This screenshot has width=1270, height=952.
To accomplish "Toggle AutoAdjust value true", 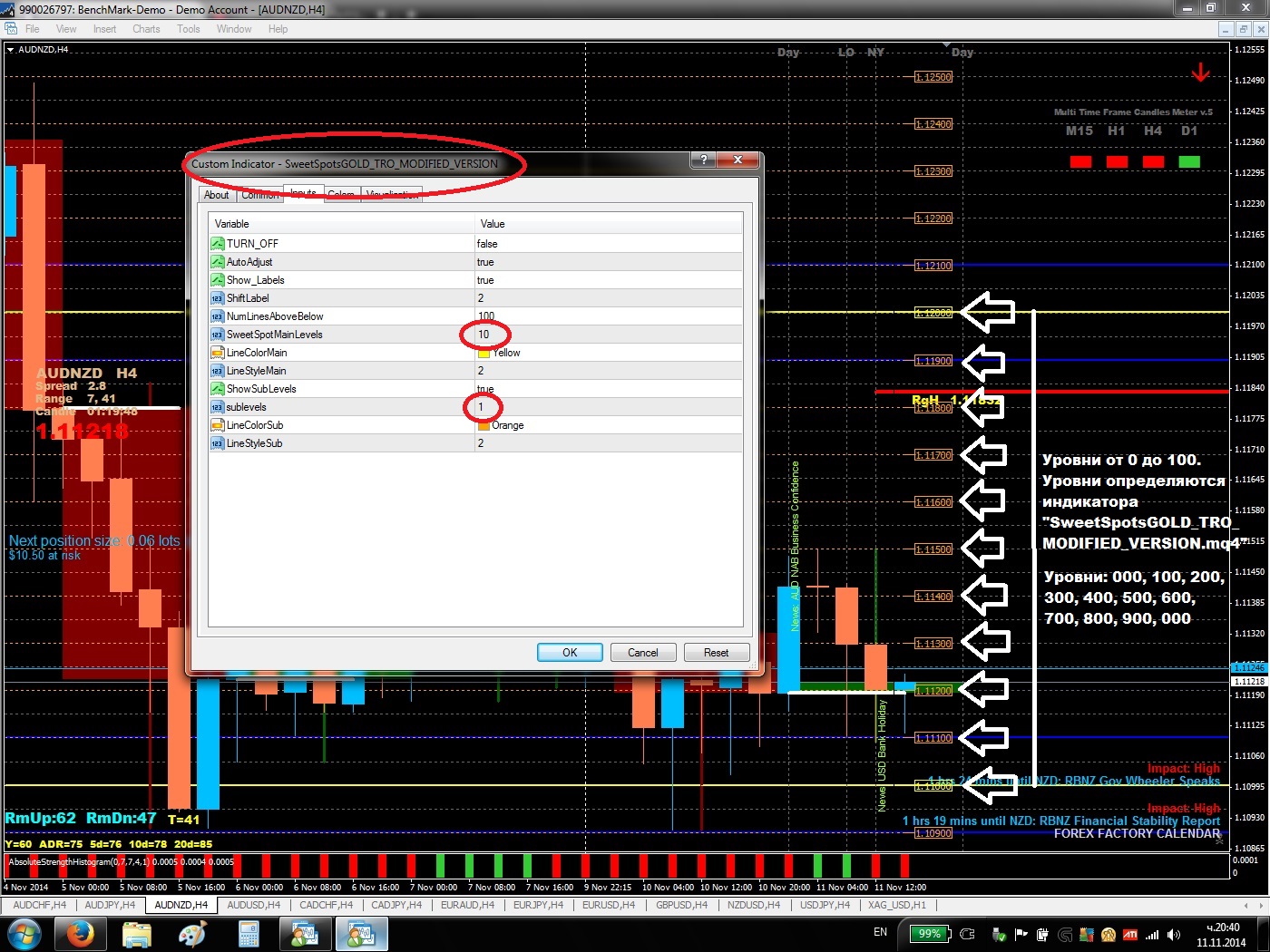I will [x=609, y=261].
